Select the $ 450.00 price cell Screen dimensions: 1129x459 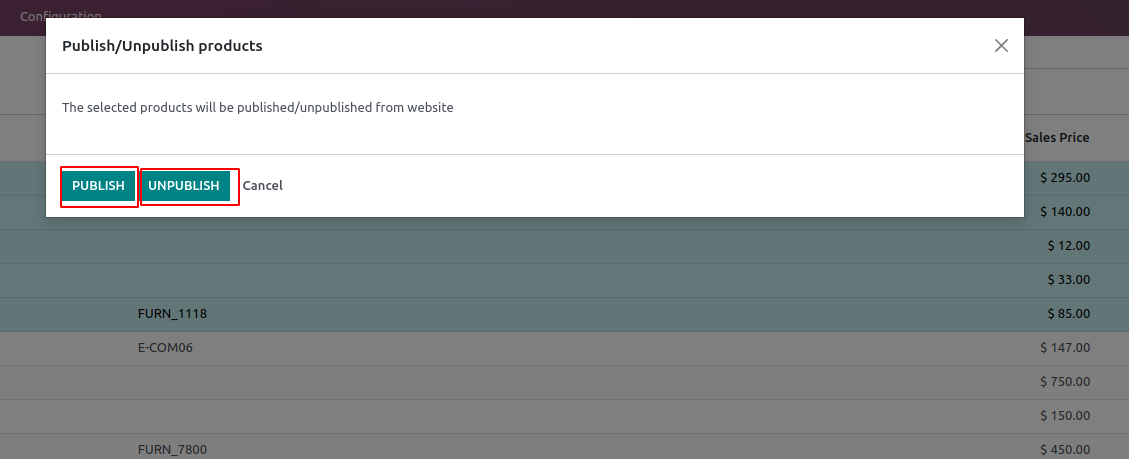[x=1065, y=450]
